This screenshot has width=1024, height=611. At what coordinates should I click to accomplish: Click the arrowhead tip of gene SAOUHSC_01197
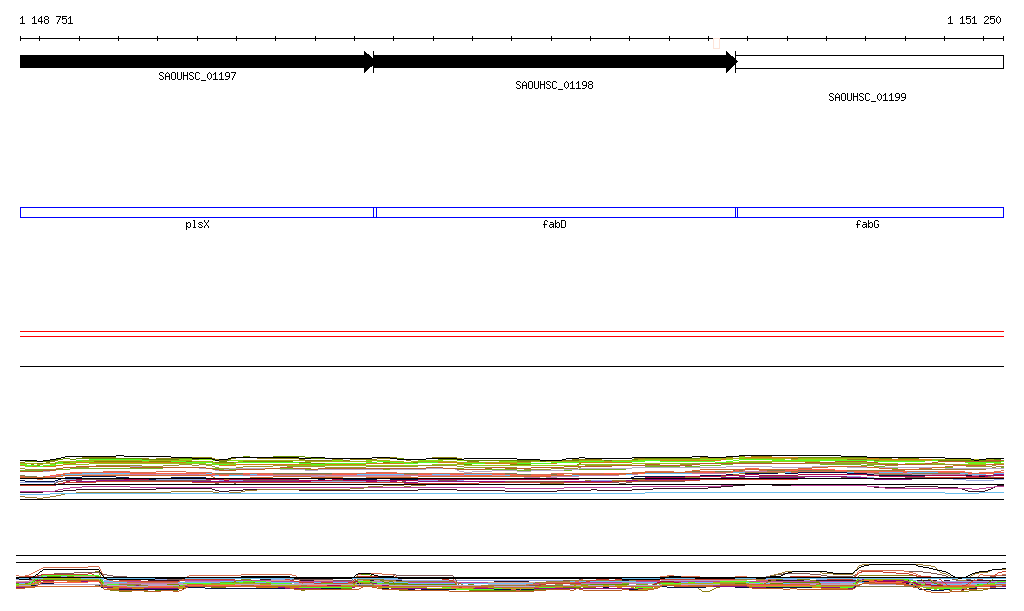coord(370,62)
